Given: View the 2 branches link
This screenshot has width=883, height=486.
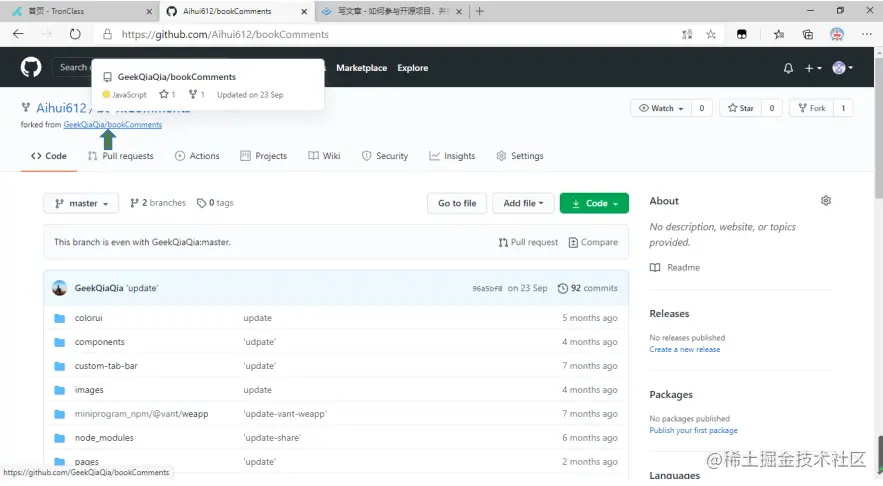Looking at the screenshot, I should point(158,203).
